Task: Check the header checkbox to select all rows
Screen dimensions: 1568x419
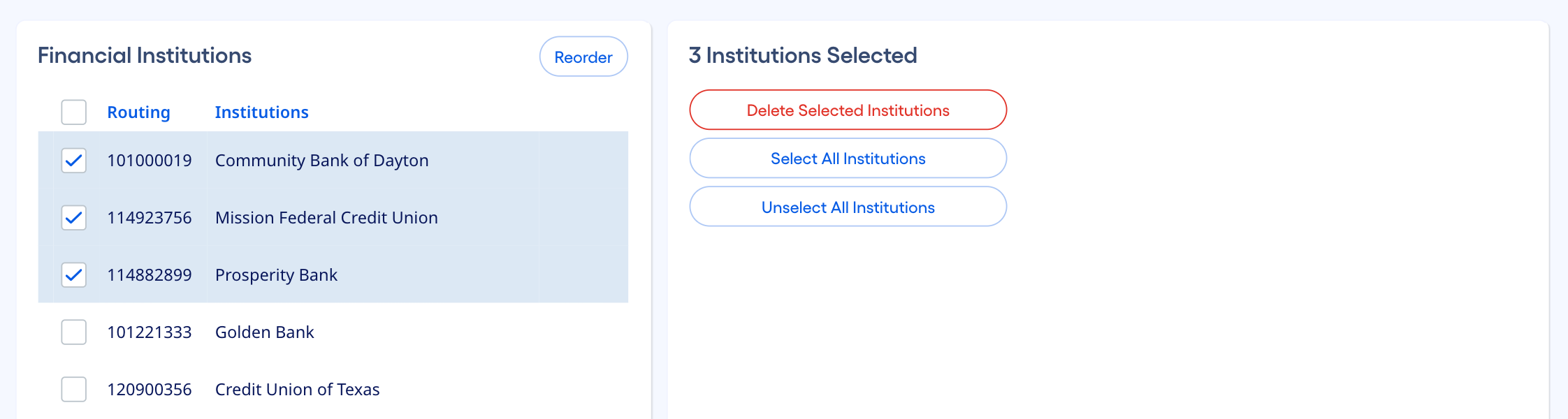Action: (73, 112)
